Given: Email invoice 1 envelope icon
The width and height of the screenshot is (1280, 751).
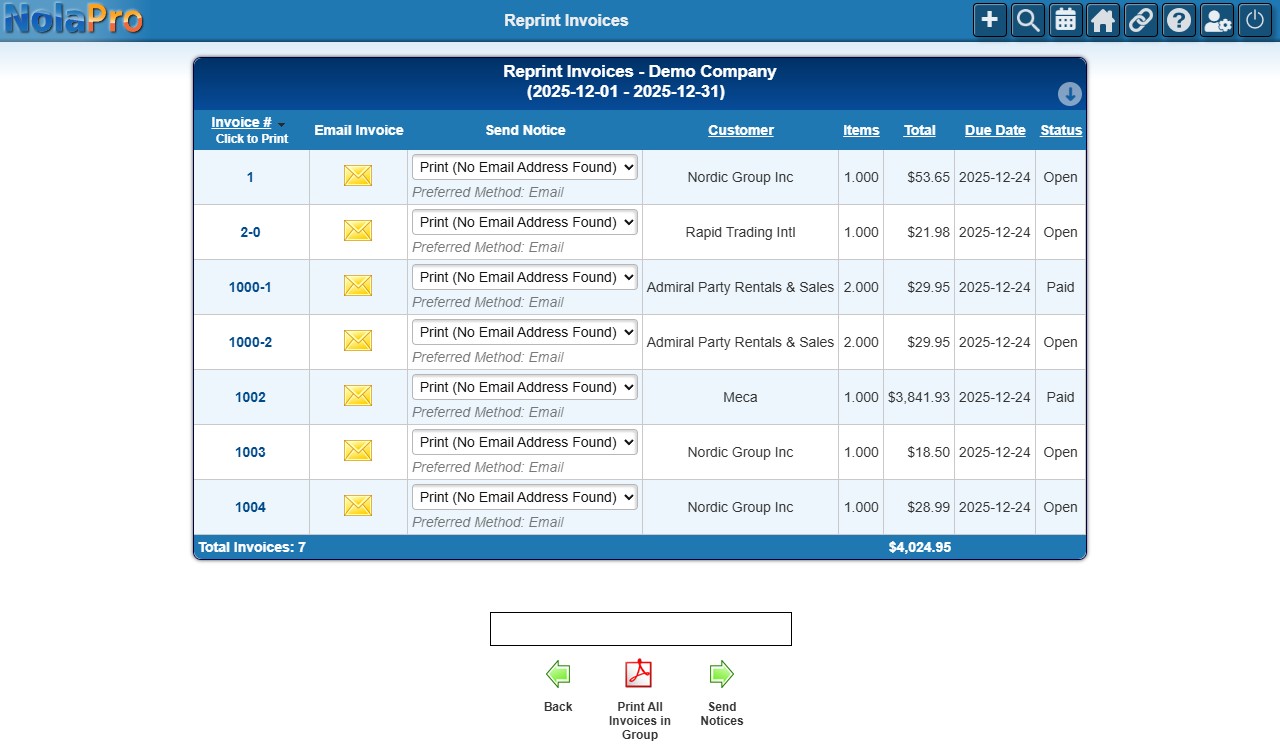Looking at the screenshot, I should point(358,176).
